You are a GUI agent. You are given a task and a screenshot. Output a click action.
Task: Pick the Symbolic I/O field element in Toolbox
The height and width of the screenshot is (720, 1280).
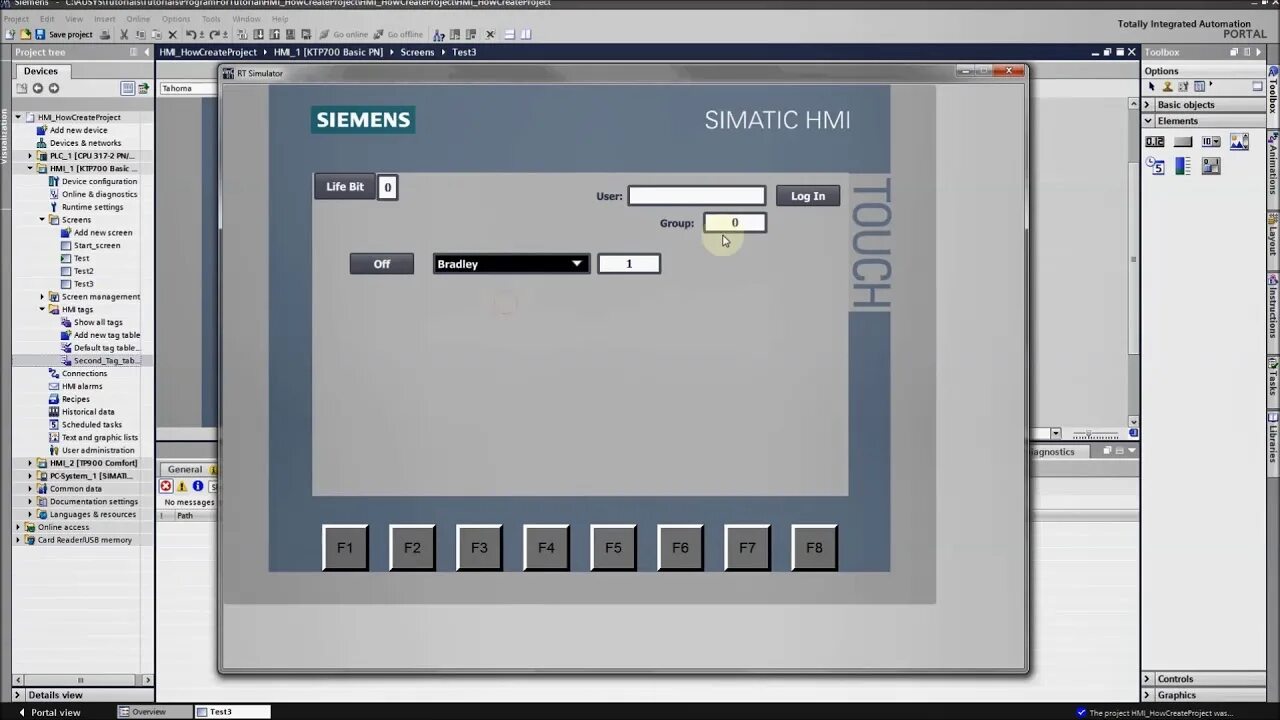click(1211, 142)
